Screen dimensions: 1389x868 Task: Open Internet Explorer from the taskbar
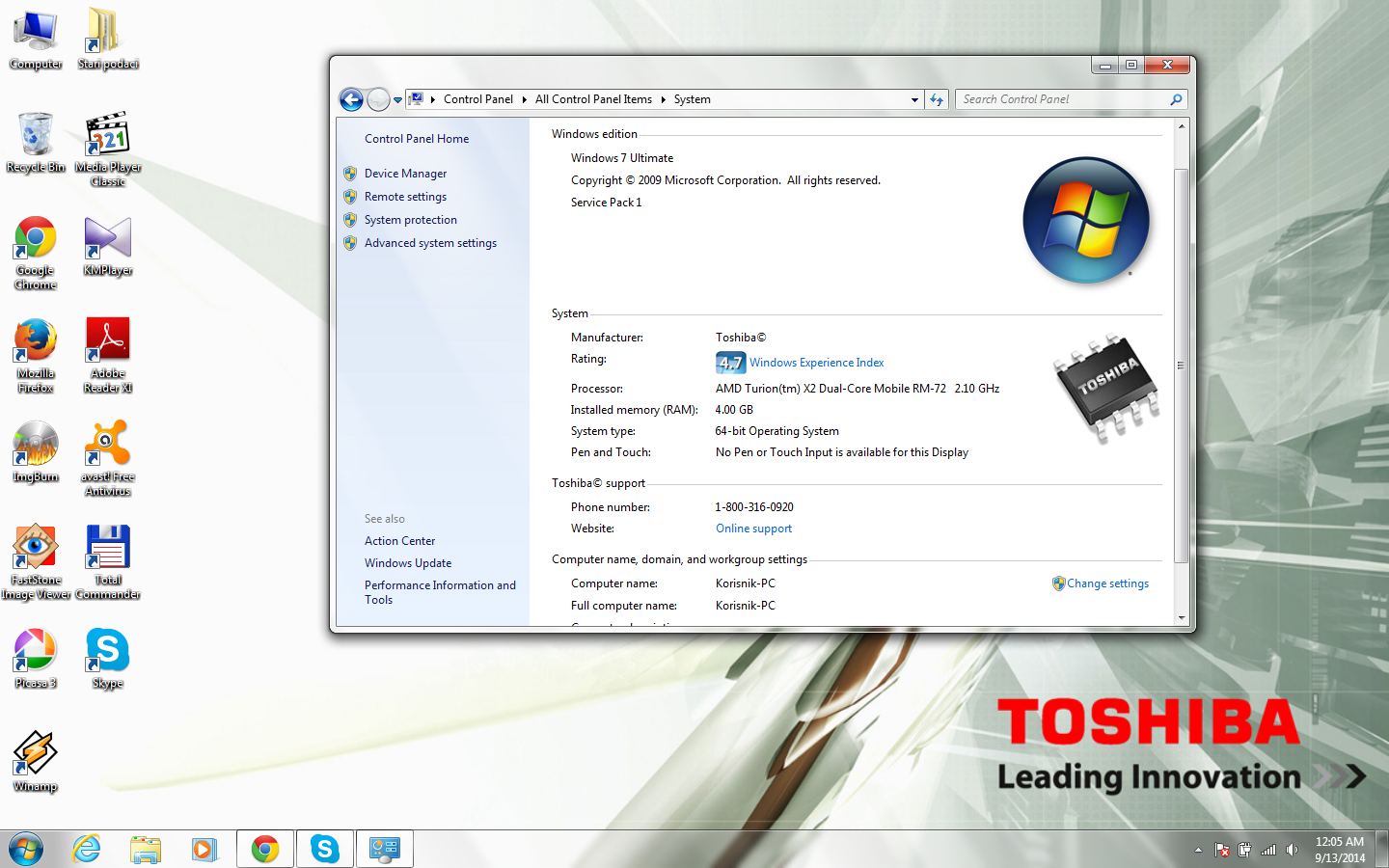(87, 849)
